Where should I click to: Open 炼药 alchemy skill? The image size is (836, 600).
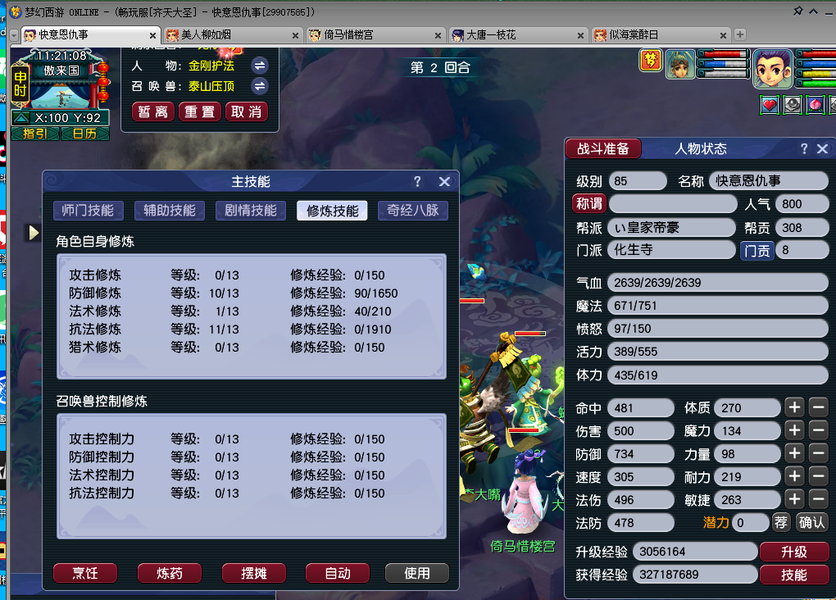pos(170,573)
